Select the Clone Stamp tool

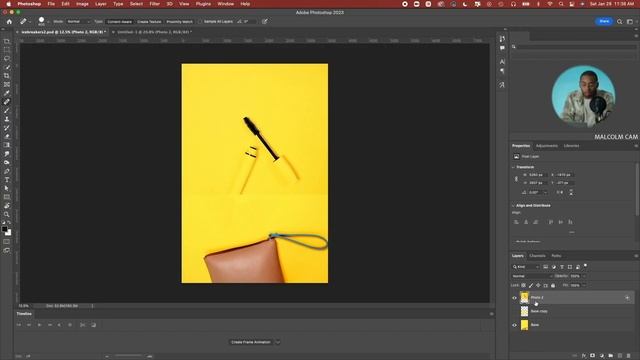coord(7,119)
